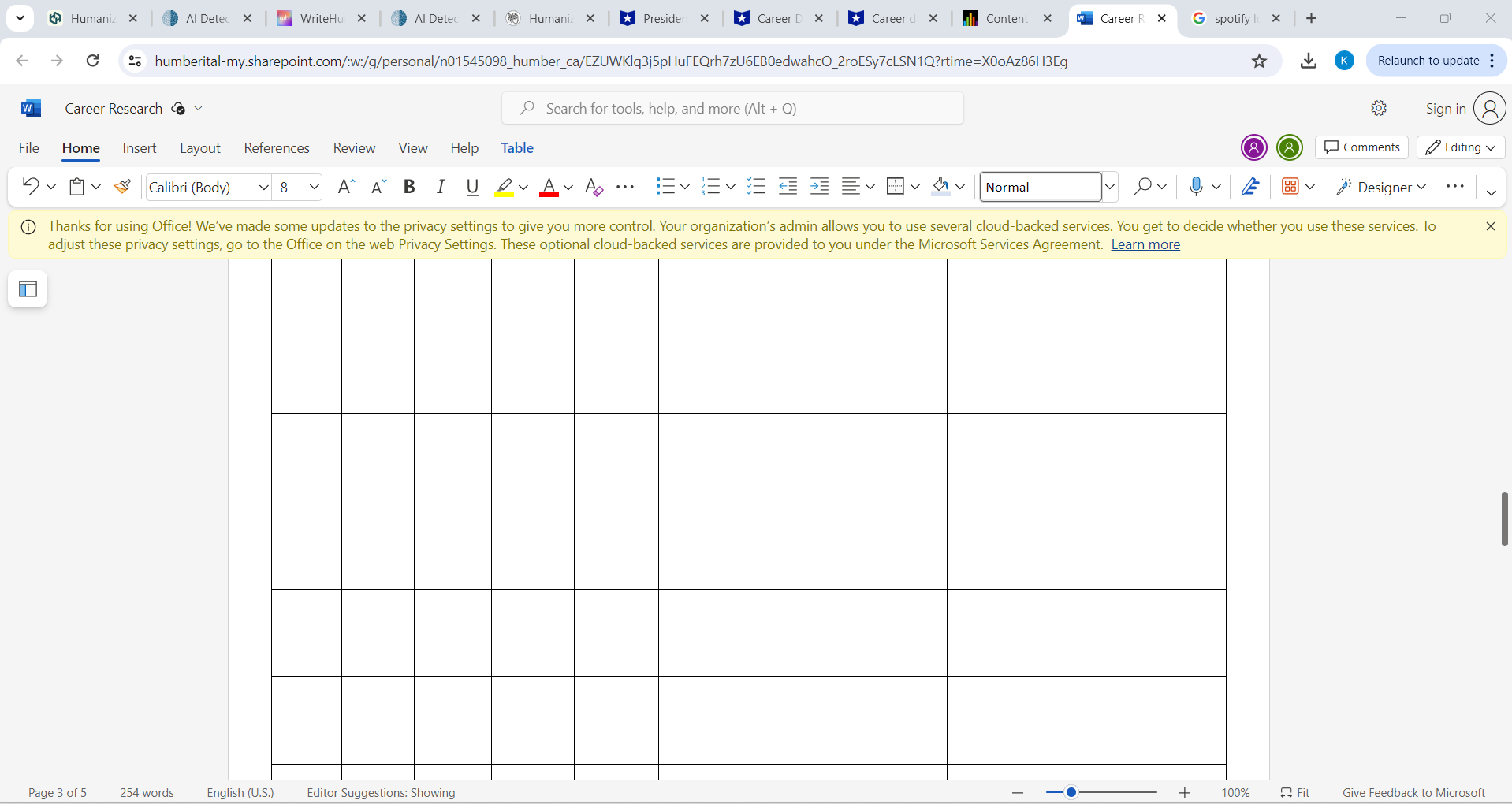The height and width of the screenshot is (804, 1512).
Task: Toggle Bold formatting
Action: point(409,187)
